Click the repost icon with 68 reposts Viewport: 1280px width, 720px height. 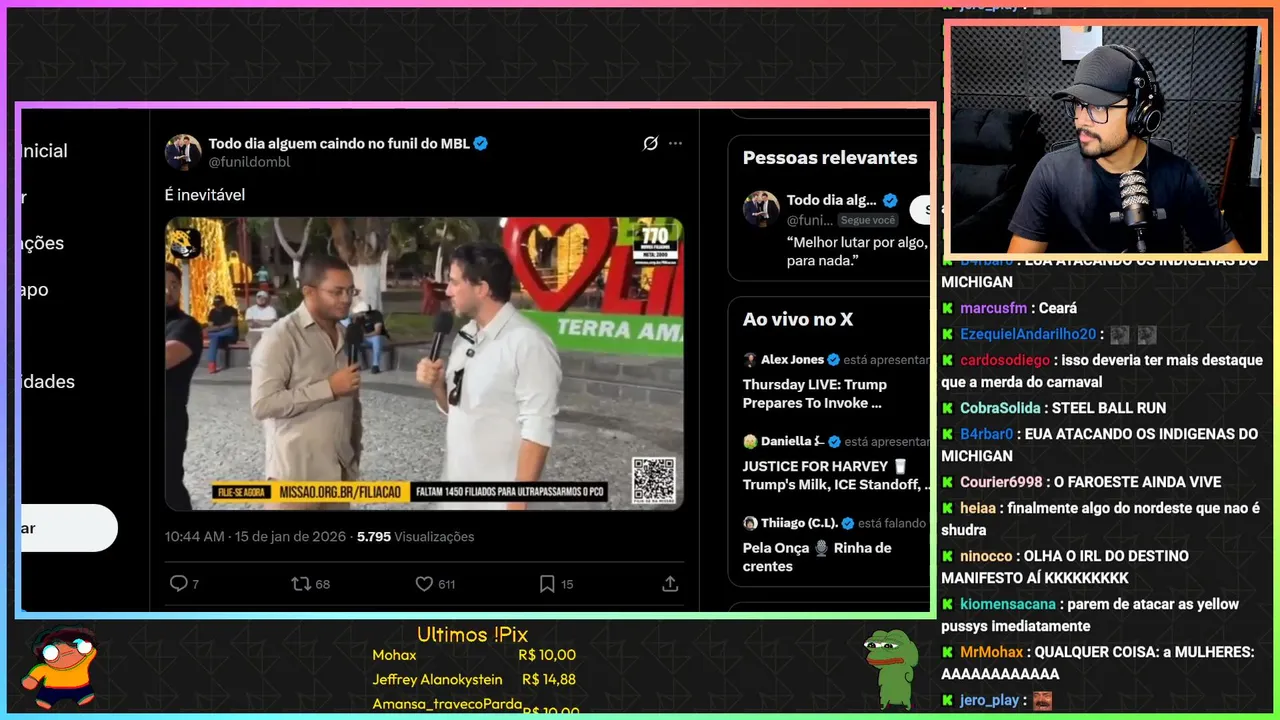click(x=300, y=584)
